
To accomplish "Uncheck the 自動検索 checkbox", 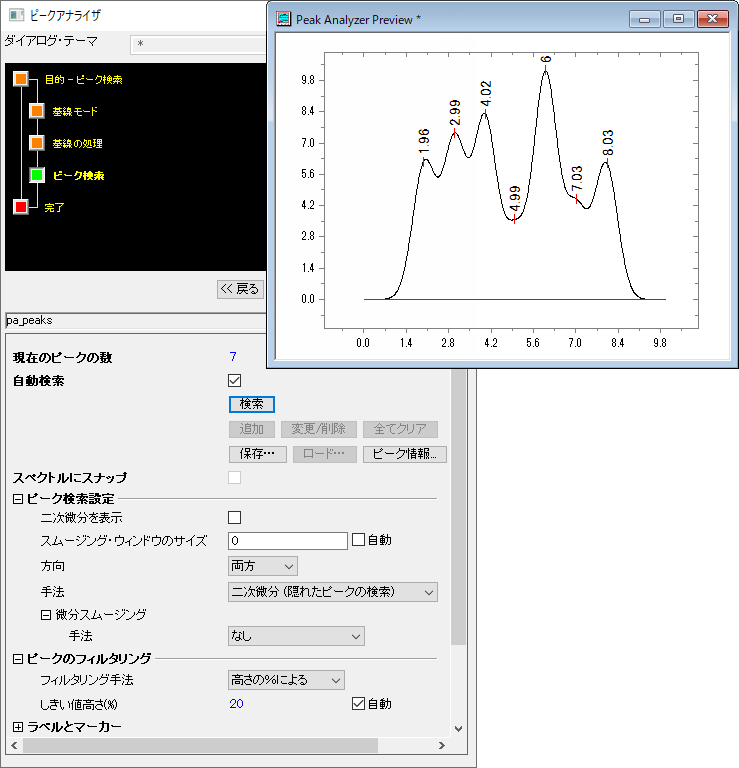I will (235, 381).
